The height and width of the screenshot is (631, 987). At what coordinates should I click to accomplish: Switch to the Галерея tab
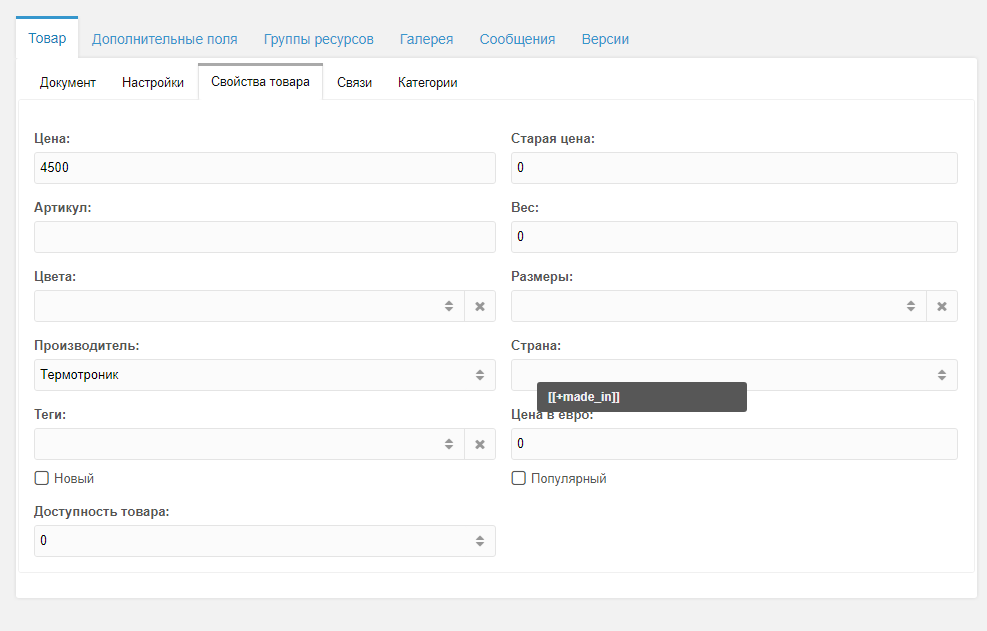pyautogui.click(x=426, y=39)
